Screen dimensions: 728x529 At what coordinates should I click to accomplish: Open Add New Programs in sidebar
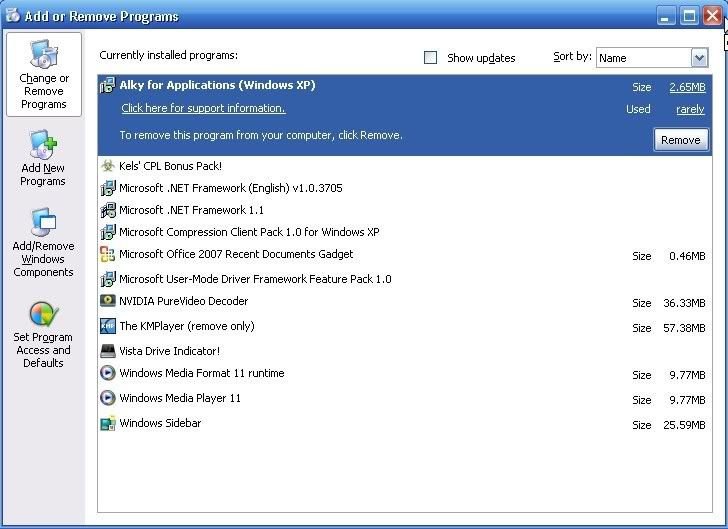coord(43,145)
